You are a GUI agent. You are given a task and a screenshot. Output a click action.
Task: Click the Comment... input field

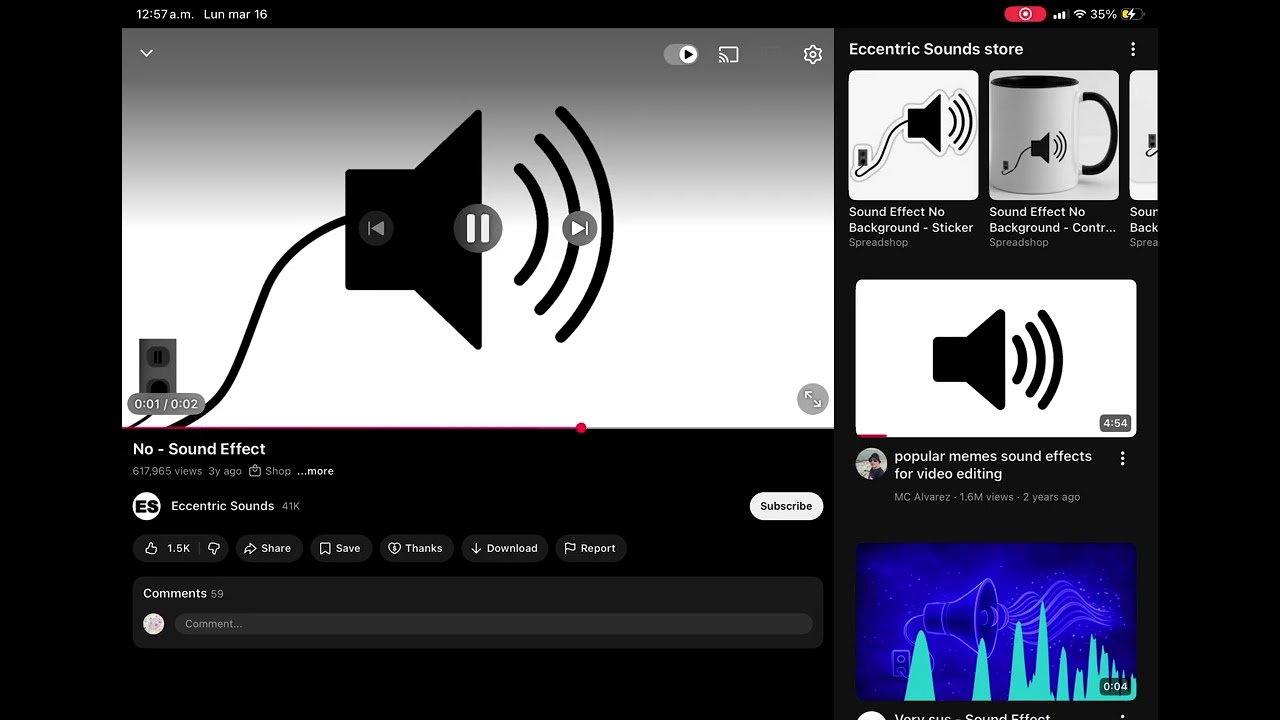coord(493,624)
